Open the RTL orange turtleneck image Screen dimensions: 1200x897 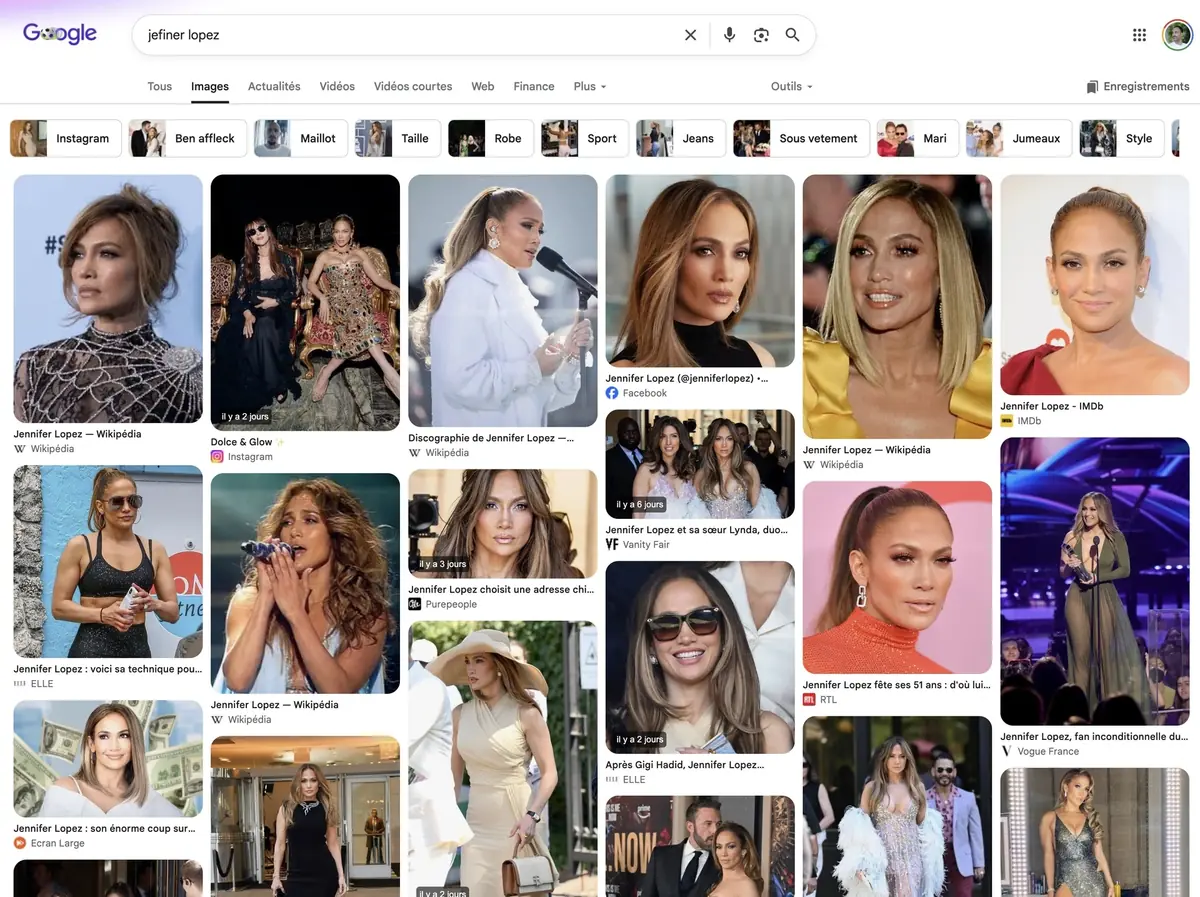pyautogui.click(x=898, y=578)
